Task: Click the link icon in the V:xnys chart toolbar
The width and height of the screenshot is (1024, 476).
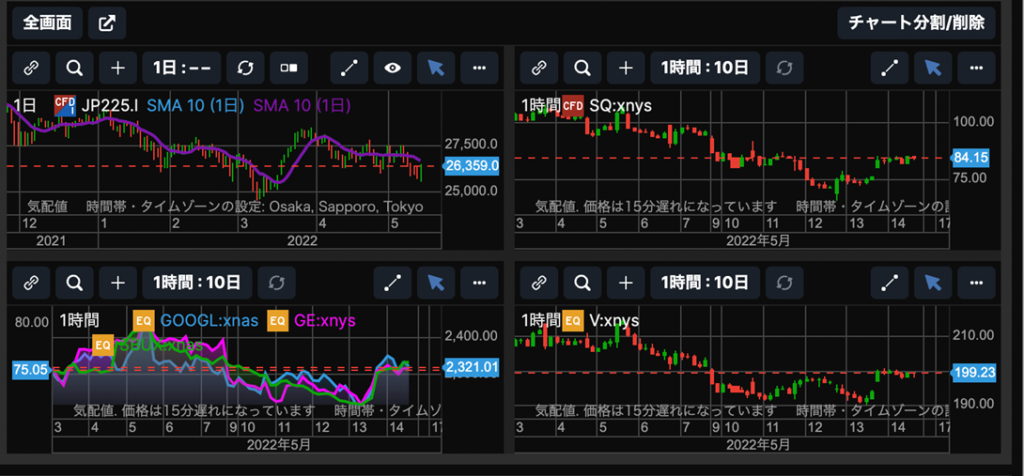Action: 538,284
